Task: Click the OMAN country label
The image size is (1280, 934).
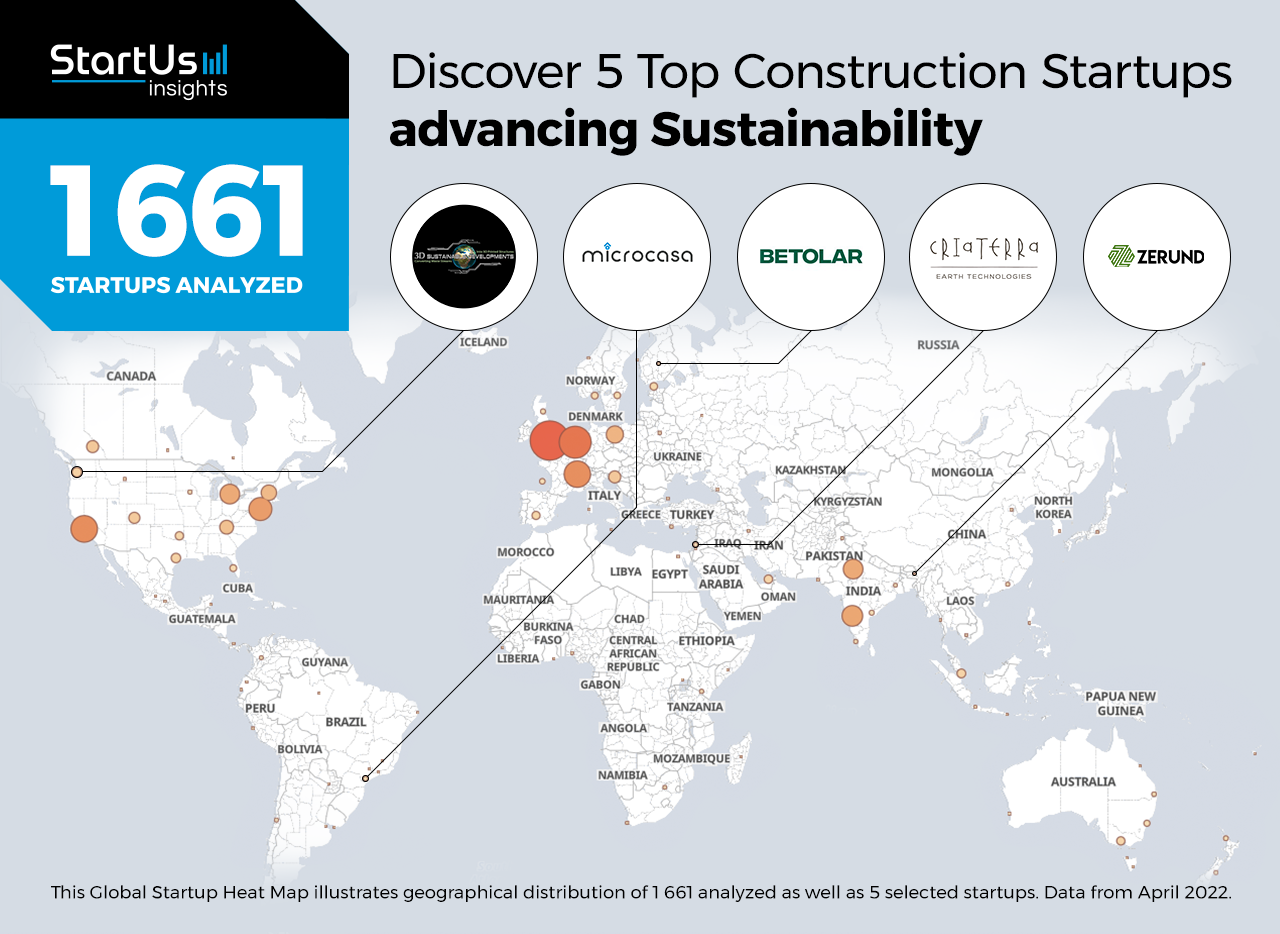Action: click(x=778, y=597)
